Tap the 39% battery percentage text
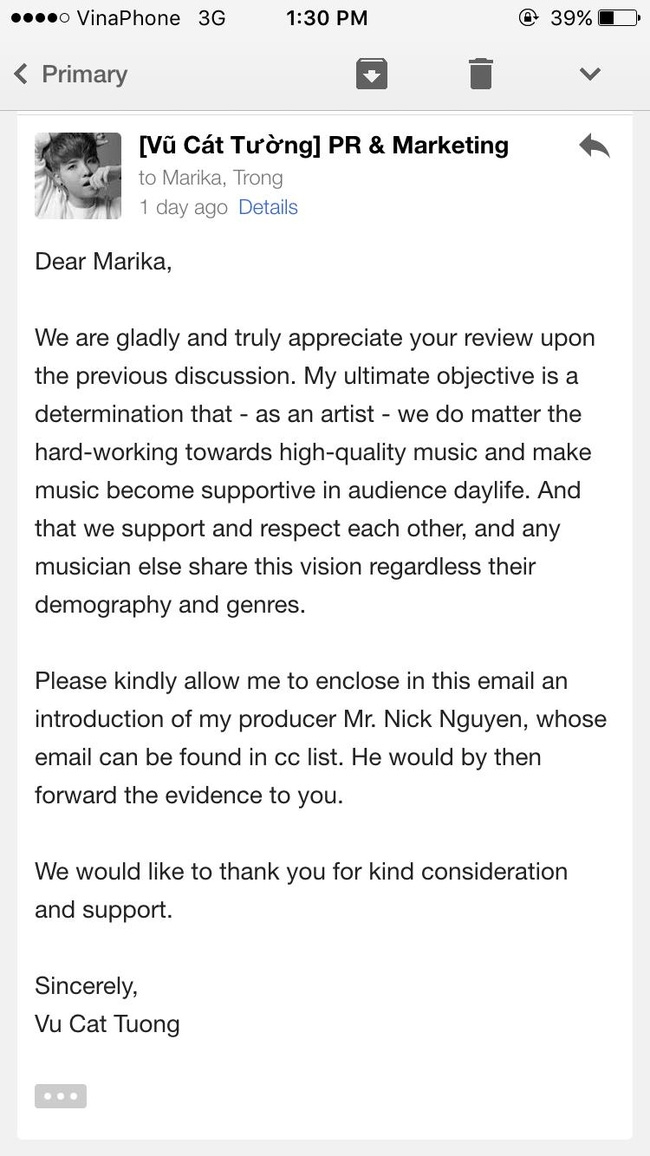 coord(571,18)
